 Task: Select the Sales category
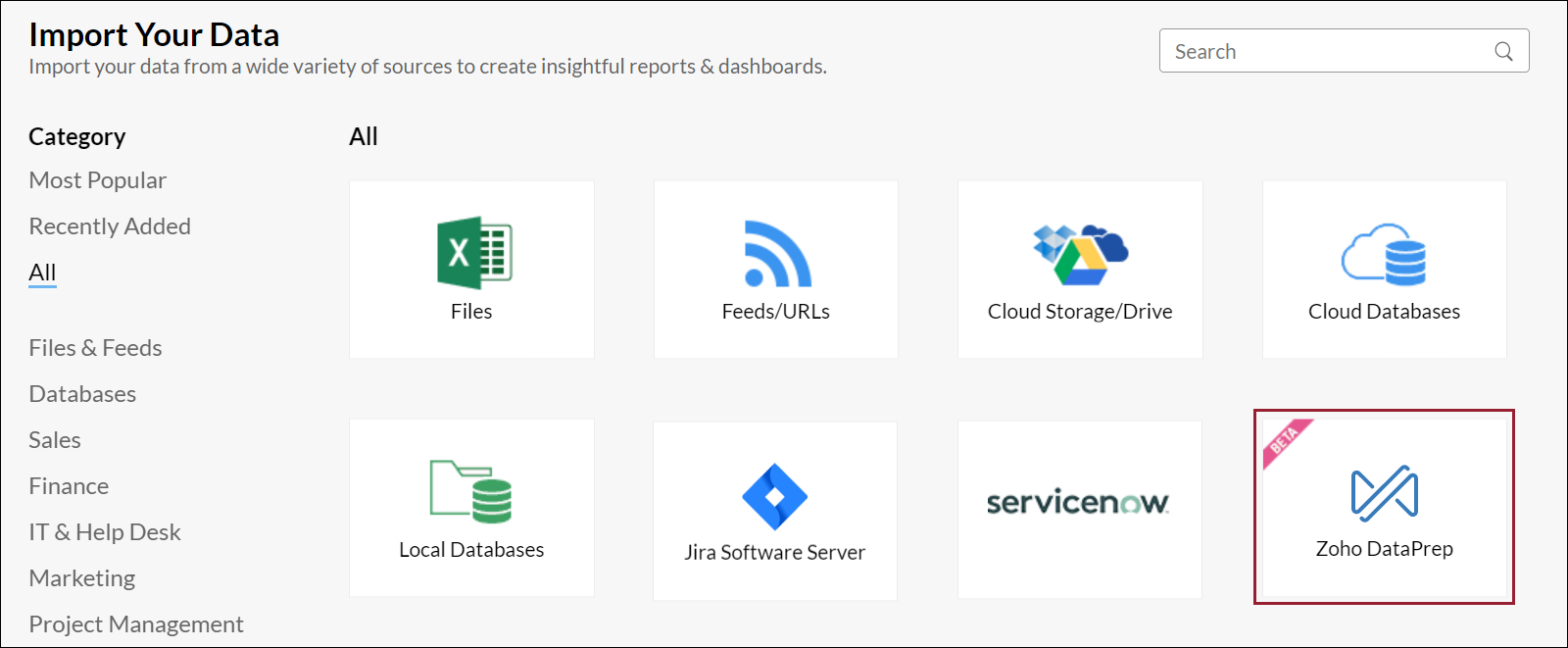tap(55, 439)
